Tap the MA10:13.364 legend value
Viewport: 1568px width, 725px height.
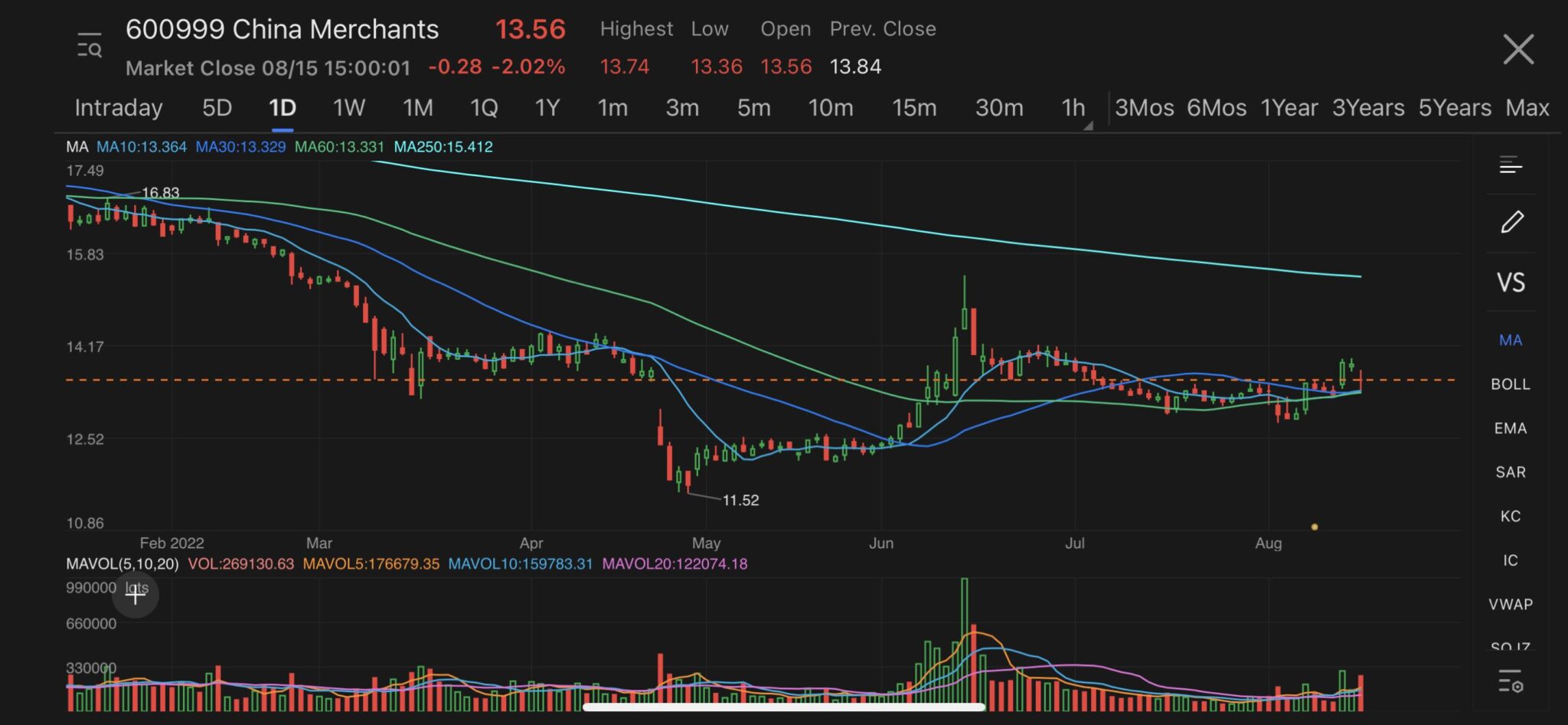[142, 147]
